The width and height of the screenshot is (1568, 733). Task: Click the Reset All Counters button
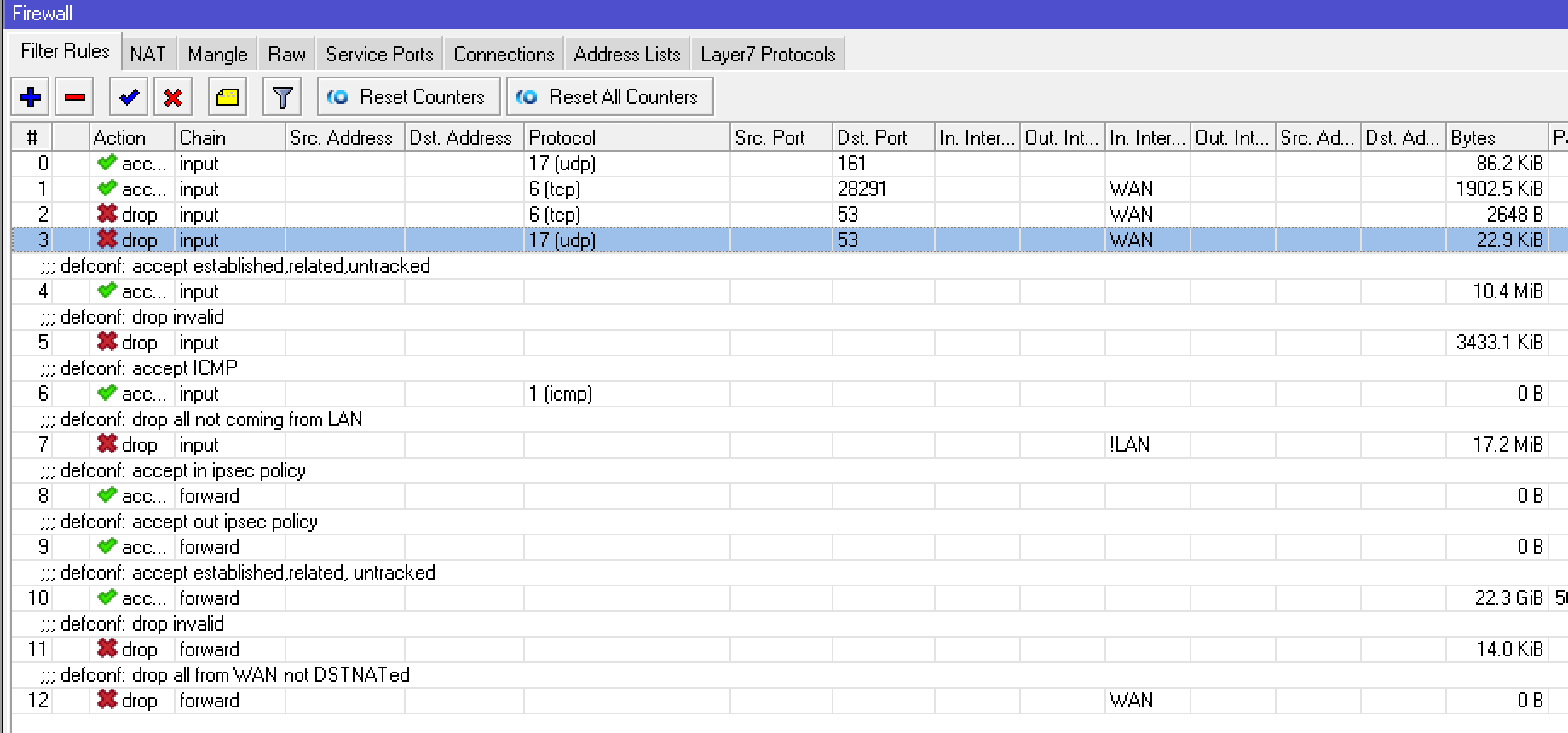pyautogui.click(x=610, y=96)
